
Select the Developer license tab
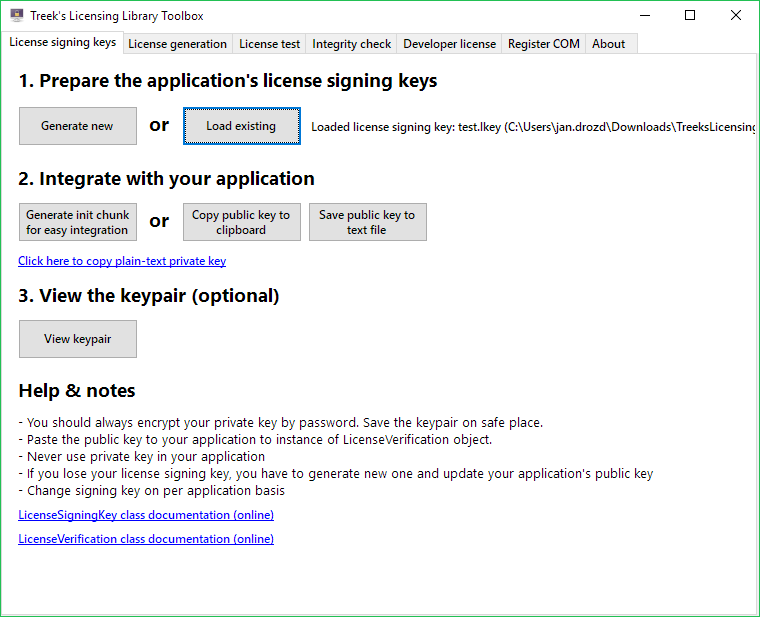[x=449, y=44]
